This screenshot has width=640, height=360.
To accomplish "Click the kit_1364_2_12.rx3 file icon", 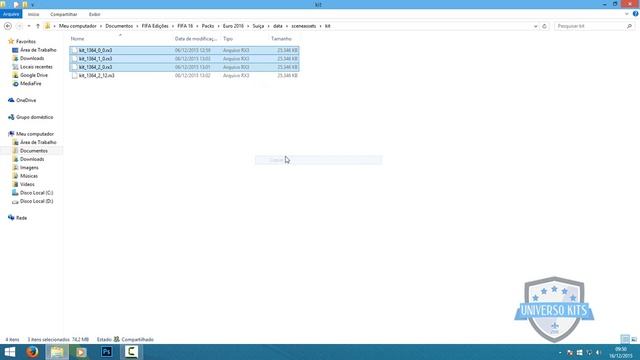I will tap(74, 76).
